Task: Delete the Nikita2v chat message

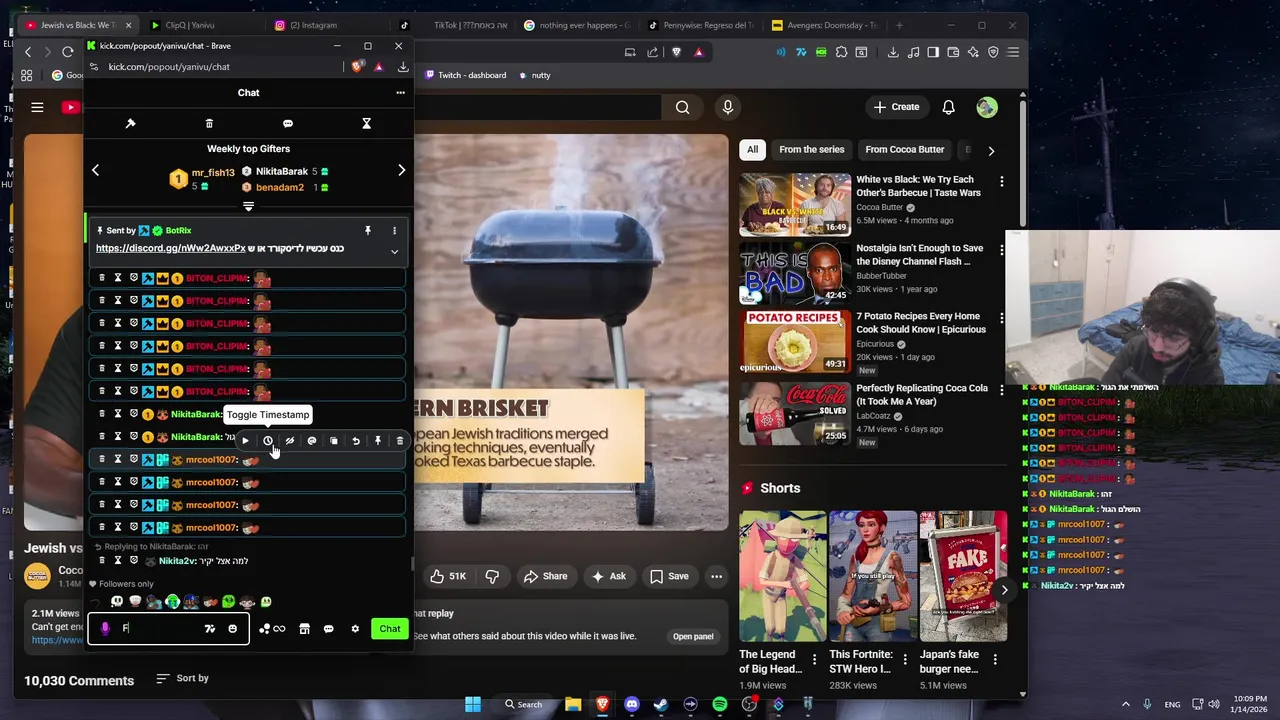Action: (102, 561)
